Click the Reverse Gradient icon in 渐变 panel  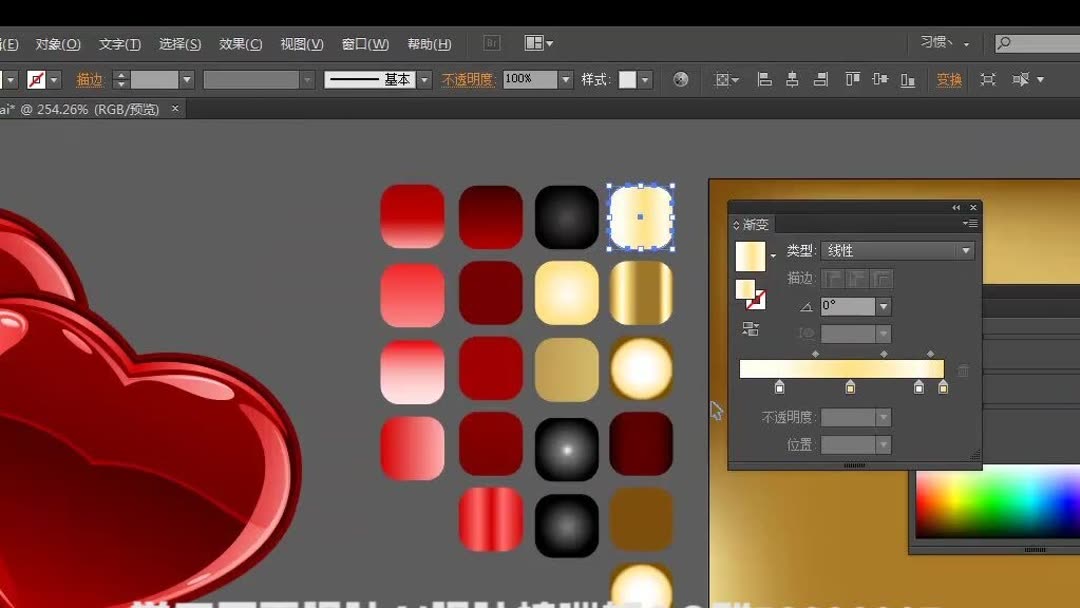click(751, 329)
